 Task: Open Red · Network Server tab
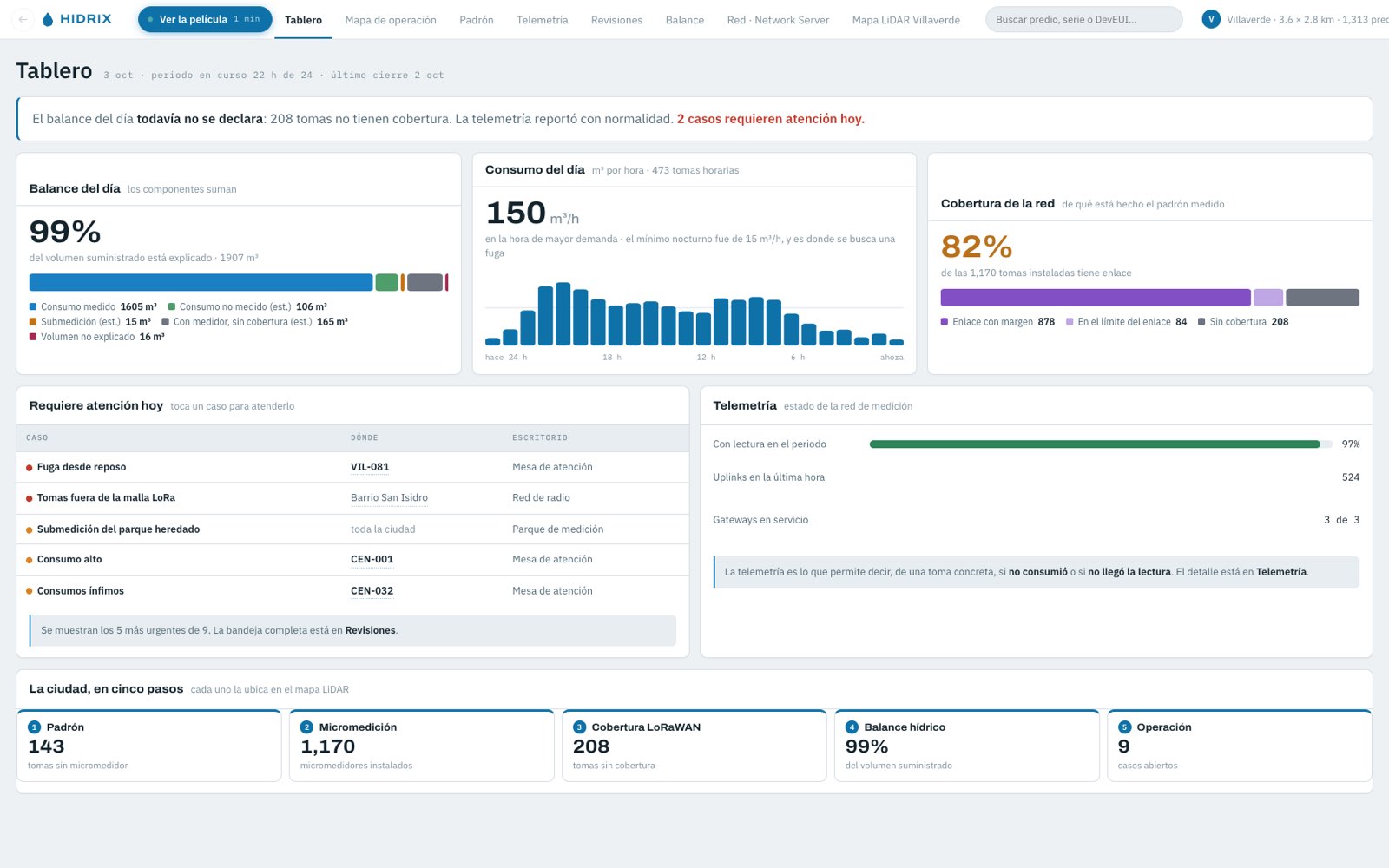pyautogui.click(x=778, y=20)
